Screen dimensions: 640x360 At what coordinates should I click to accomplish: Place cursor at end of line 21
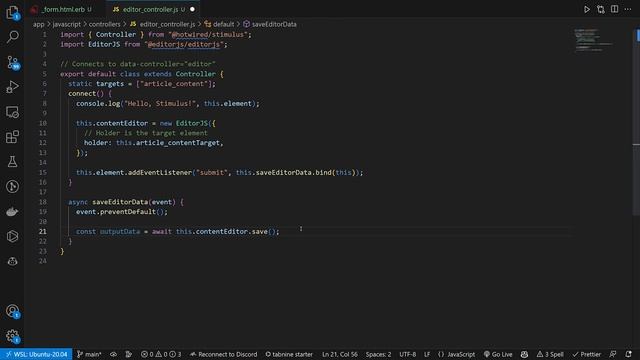click(x=280, y=231)
